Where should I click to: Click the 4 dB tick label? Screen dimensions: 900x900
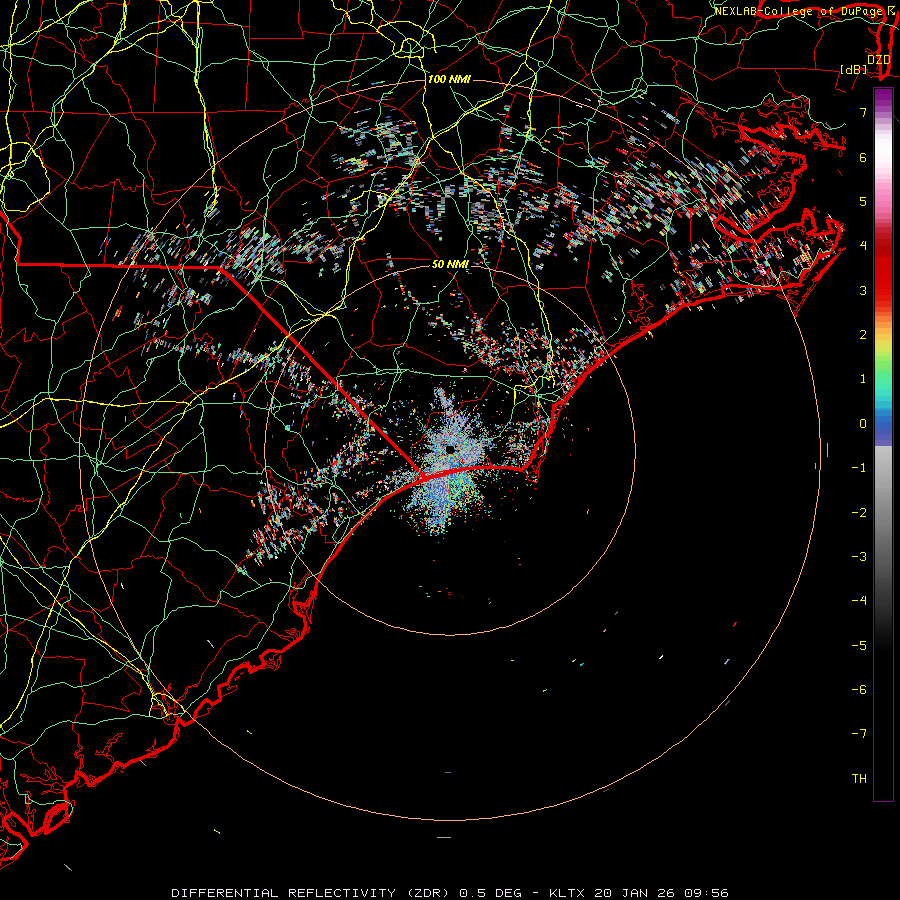coord(863,246)
